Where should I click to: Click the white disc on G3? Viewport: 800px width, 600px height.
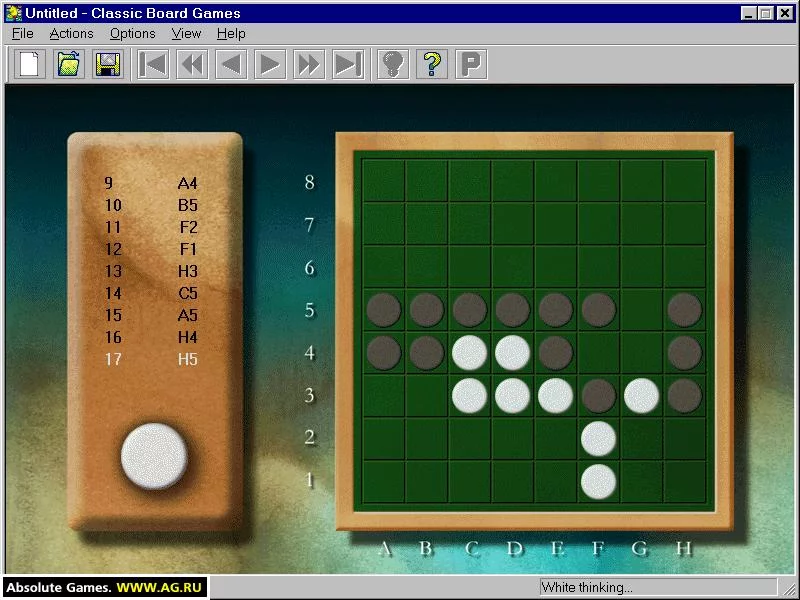[x=641, y=395]
